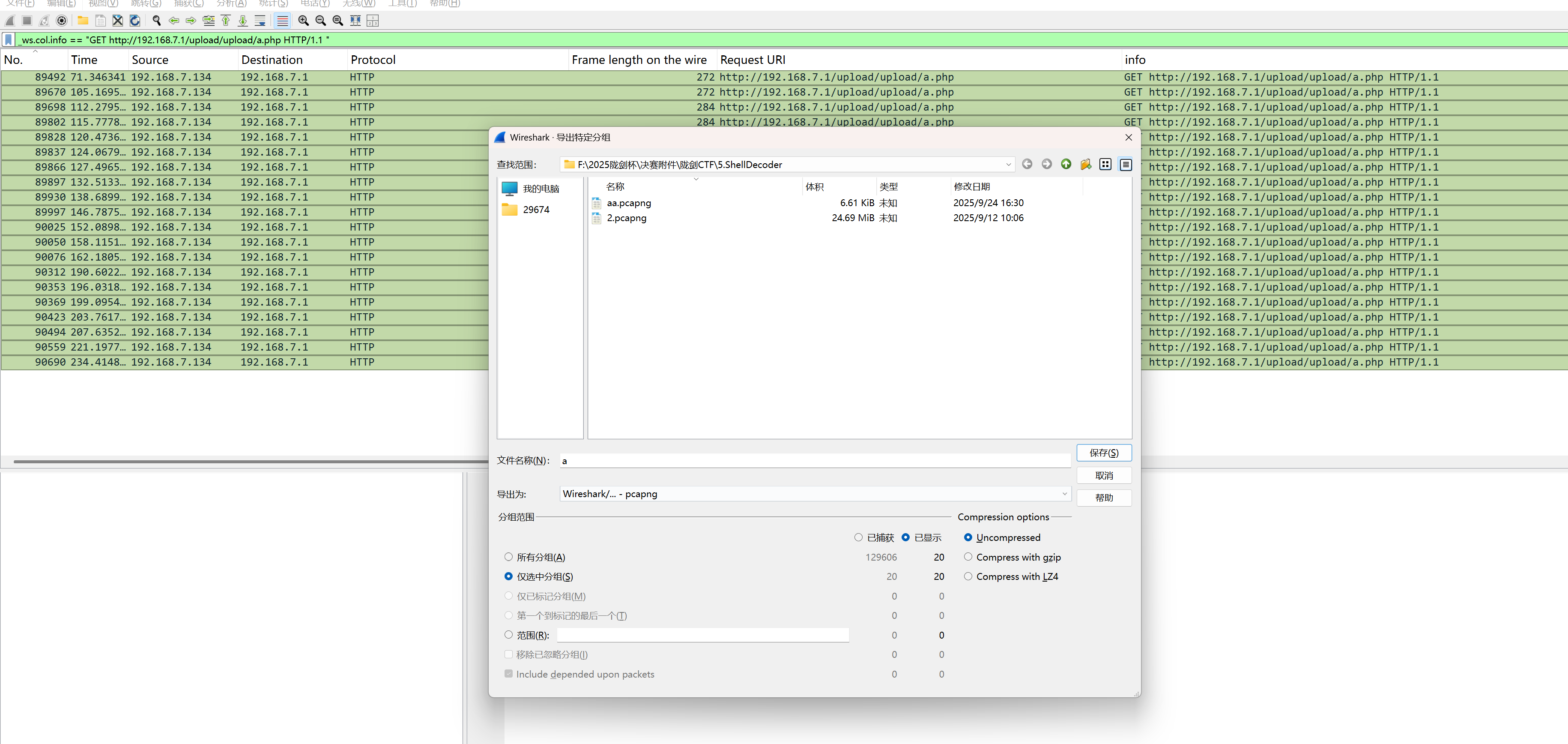Select the aa.pcapng file in list

tap(628, 203)
